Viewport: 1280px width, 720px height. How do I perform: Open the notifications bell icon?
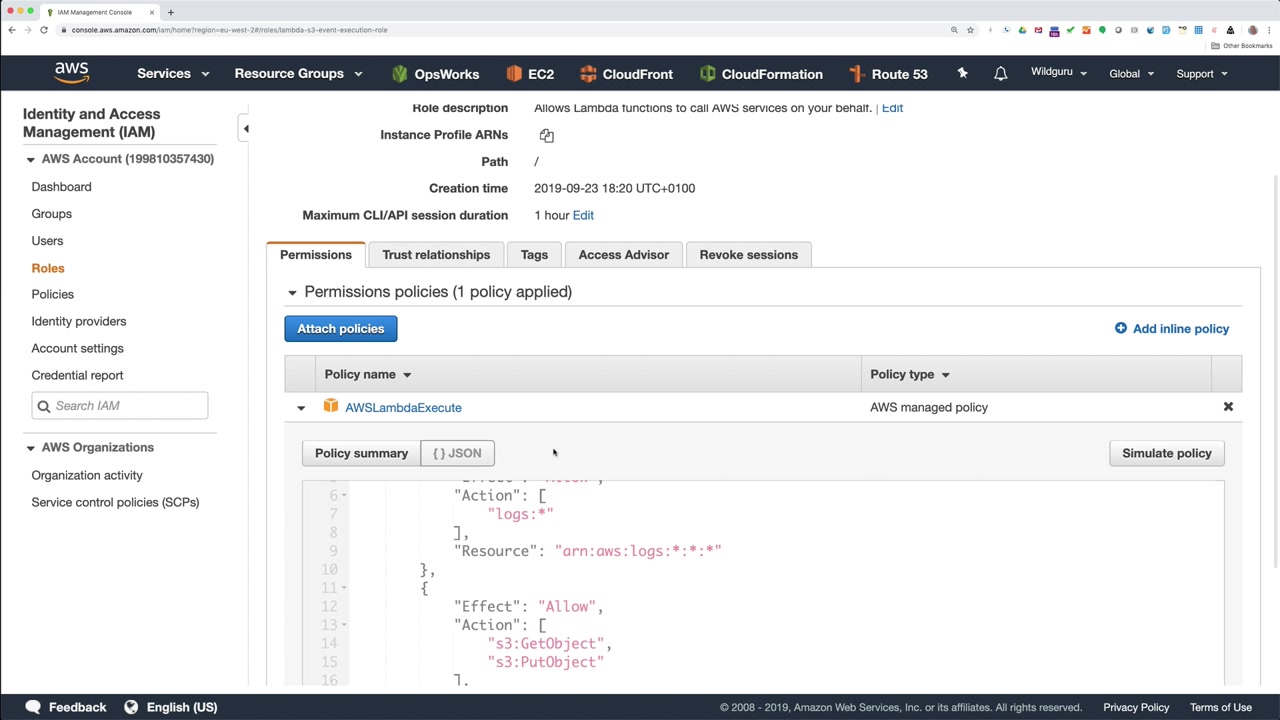tap(1000, 74)
